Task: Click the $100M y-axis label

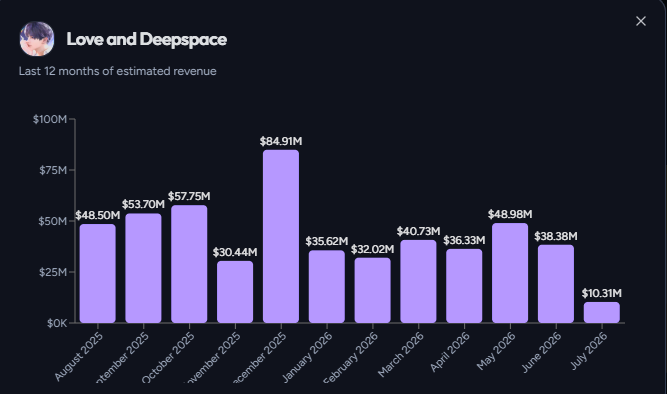Action: click(x=50, y=119)
